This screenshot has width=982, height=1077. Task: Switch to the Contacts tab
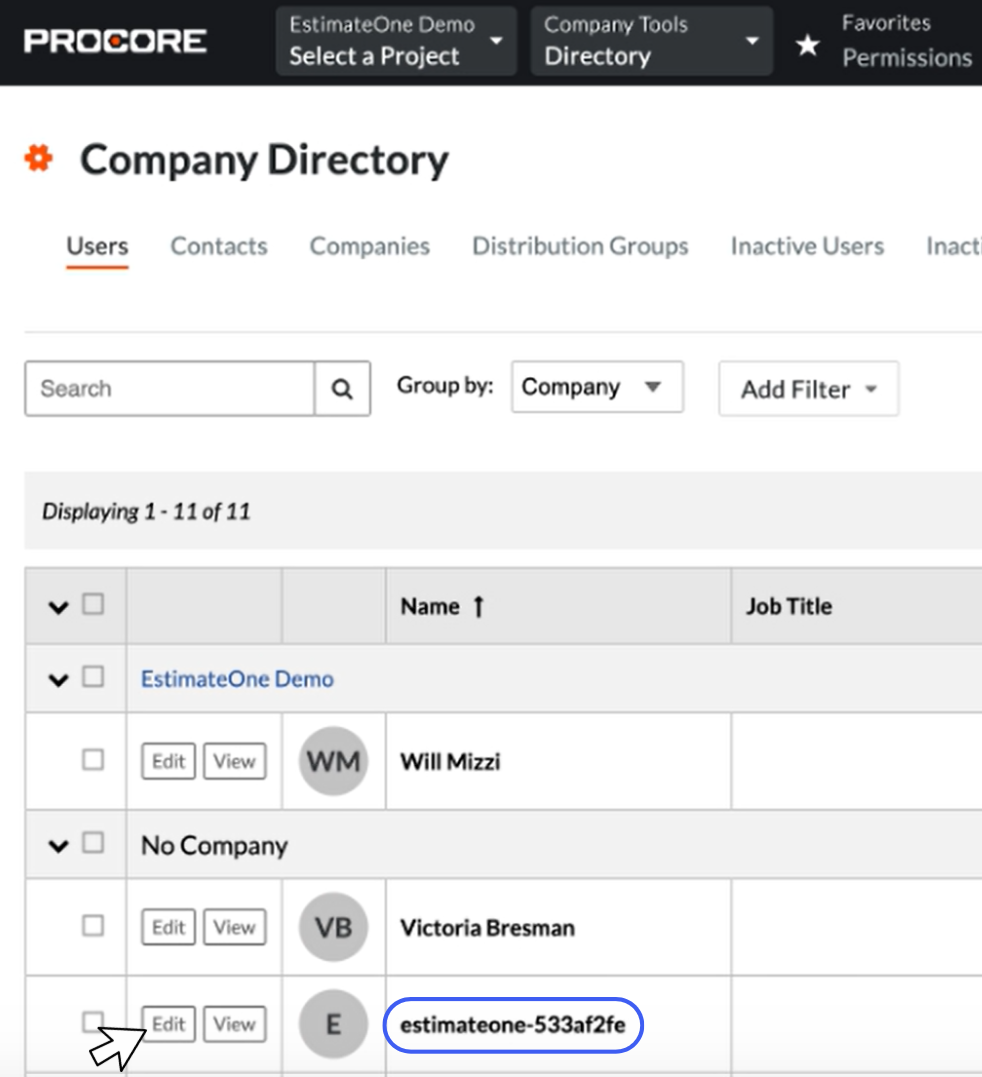(x=219, y=246)
